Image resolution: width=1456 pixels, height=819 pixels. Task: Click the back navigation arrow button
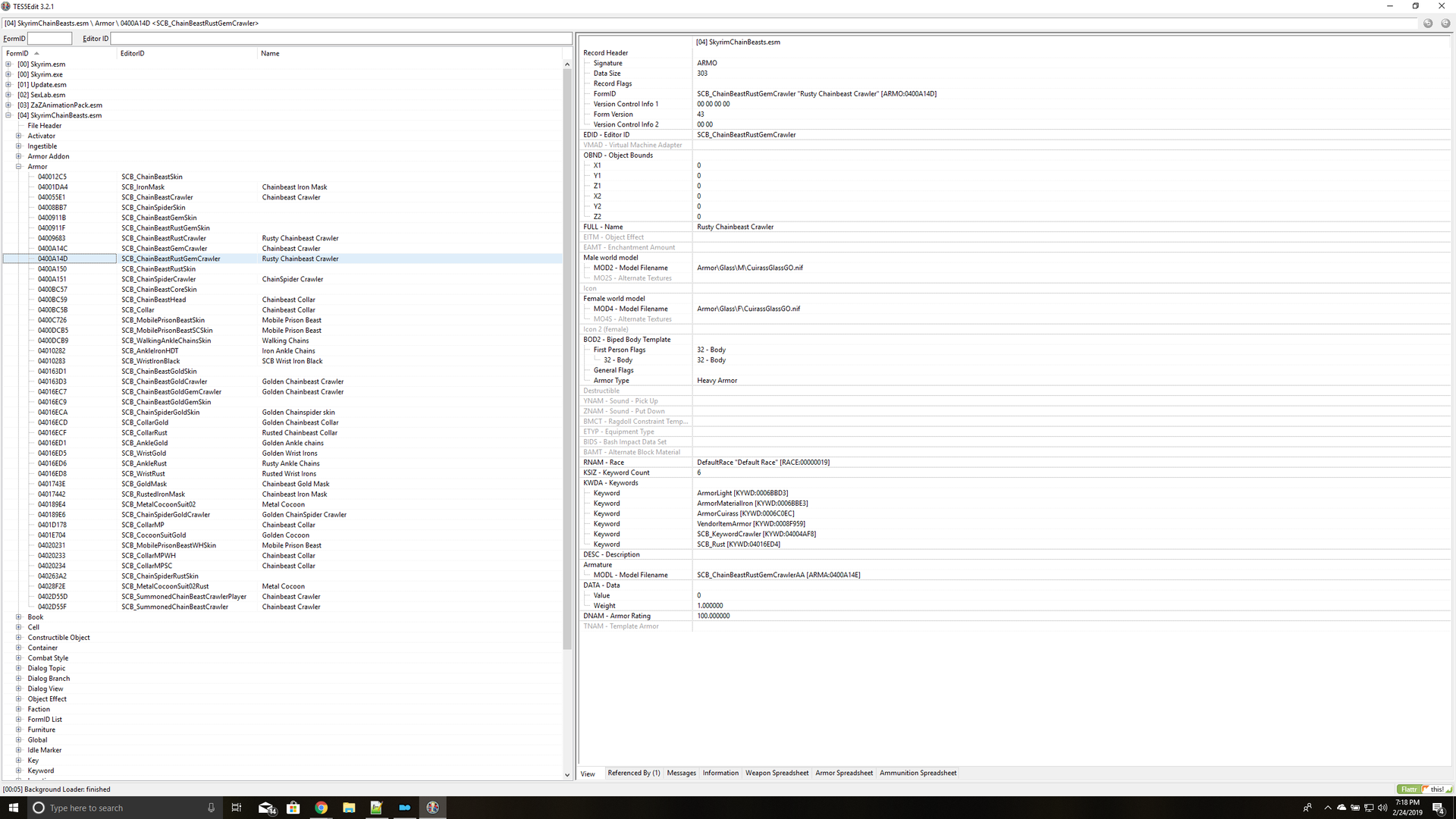tap(1428, 24)
